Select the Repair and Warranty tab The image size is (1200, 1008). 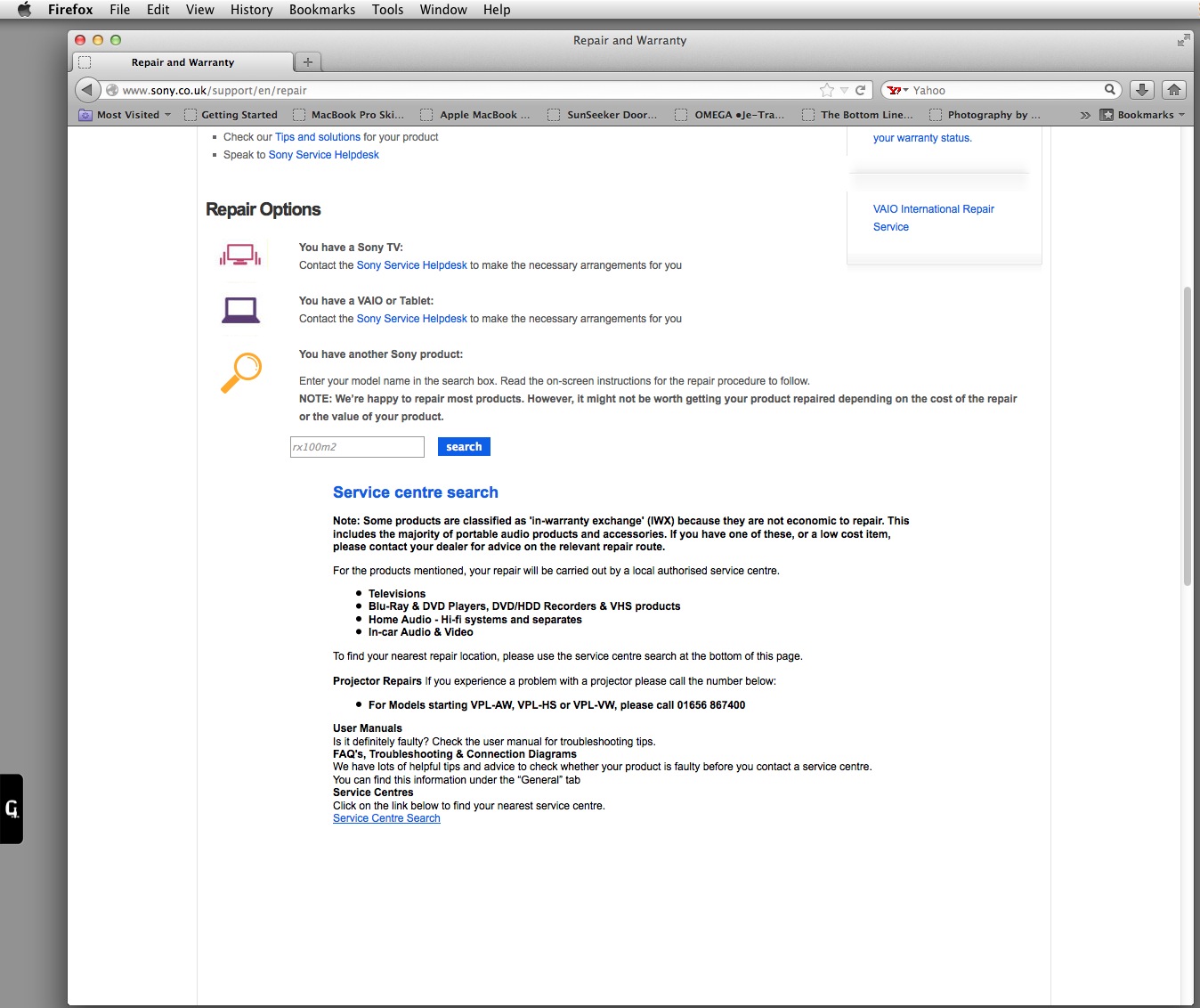pyautogui.click(x=182, y=62)
